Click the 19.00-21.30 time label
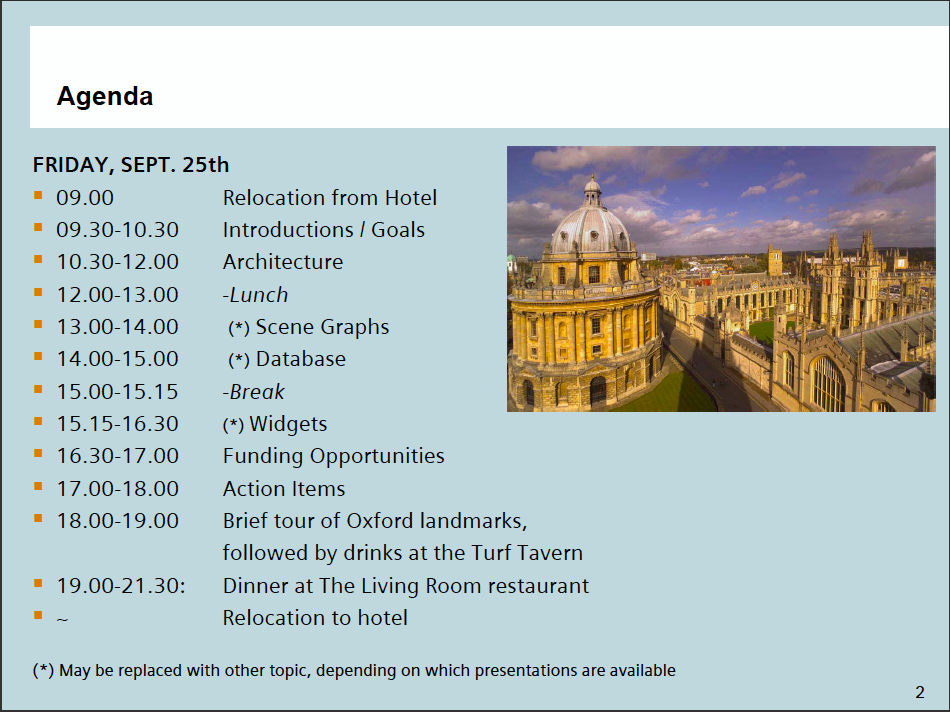Image resolution: width=950 pixels, height=712 pixels. [121, 586]
